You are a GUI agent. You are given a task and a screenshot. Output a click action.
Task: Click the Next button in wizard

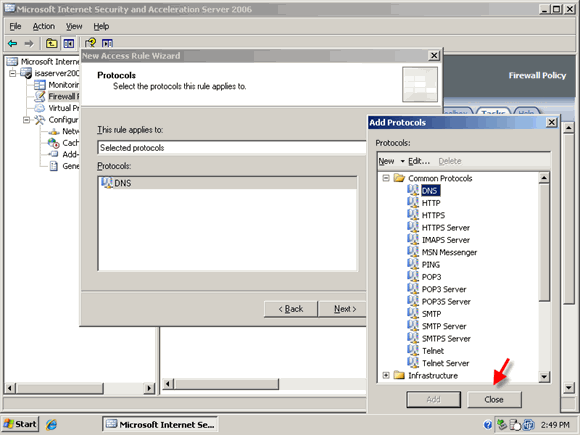pyautogui.click(x=343, y=309)
